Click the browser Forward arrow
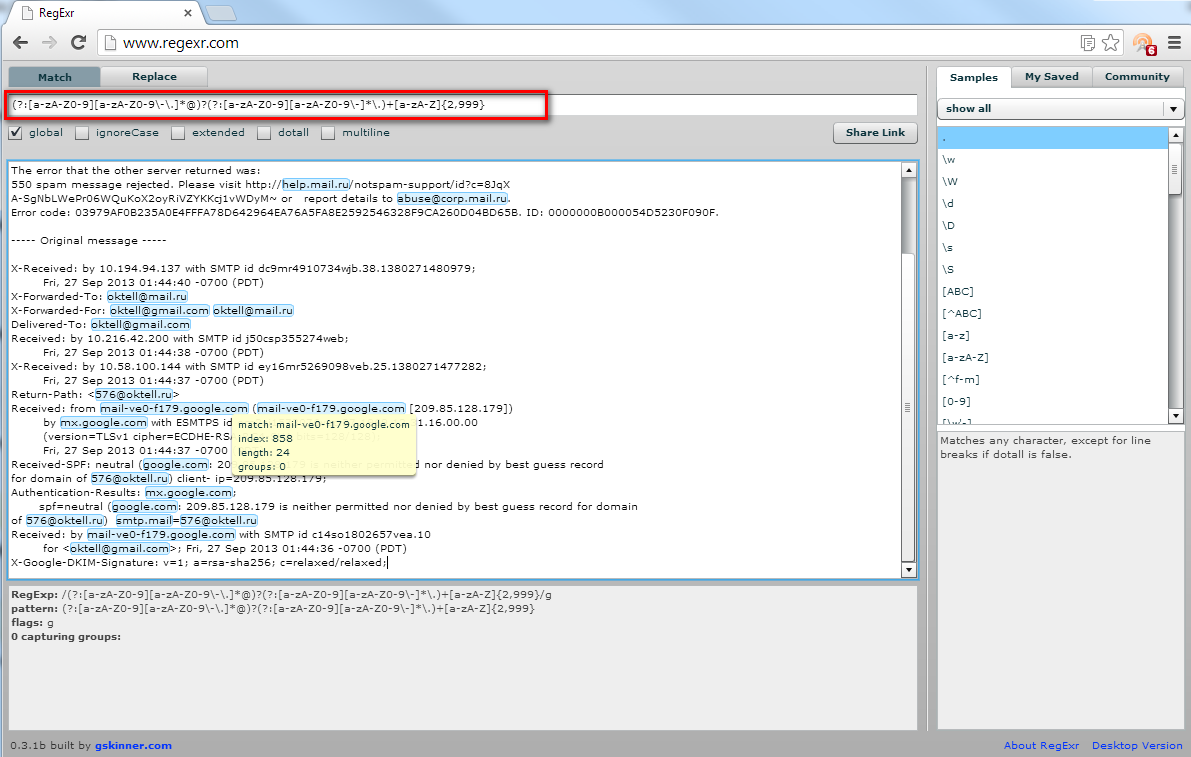 point(49,43)
